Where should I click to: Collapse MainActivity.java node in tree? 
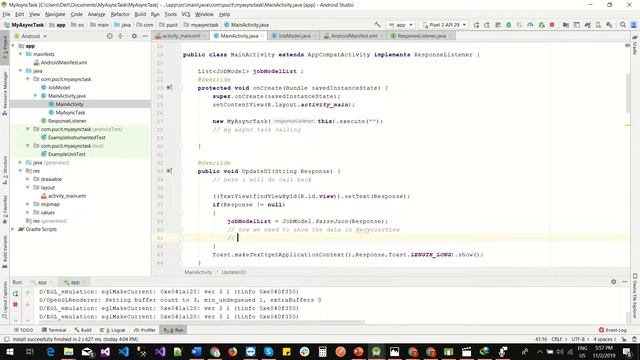(x=36, y=96)
